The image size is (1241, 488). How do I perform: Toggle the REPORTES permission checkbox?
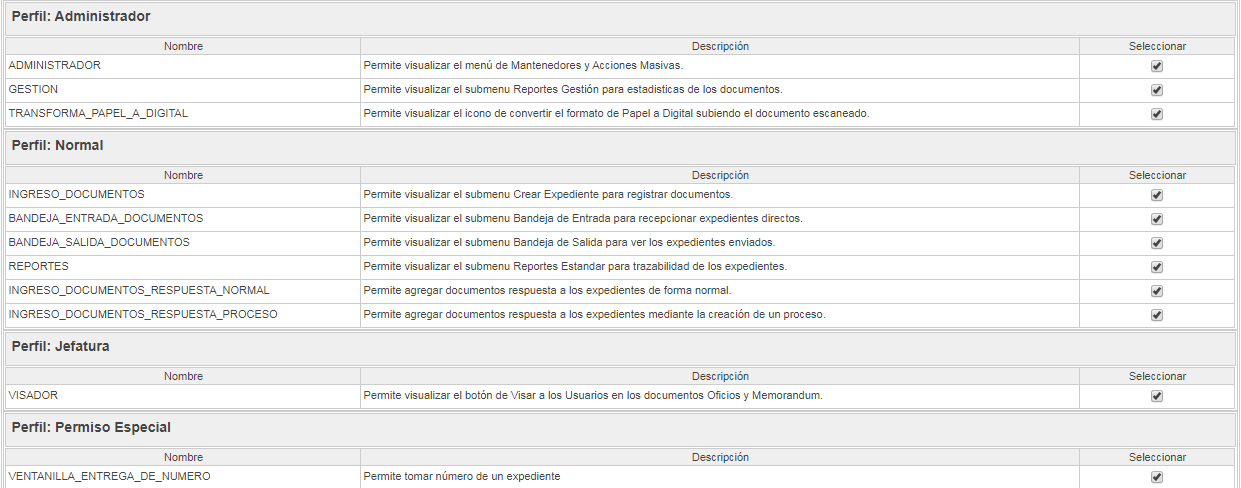pyautogui.click(x=1157, y=267)
